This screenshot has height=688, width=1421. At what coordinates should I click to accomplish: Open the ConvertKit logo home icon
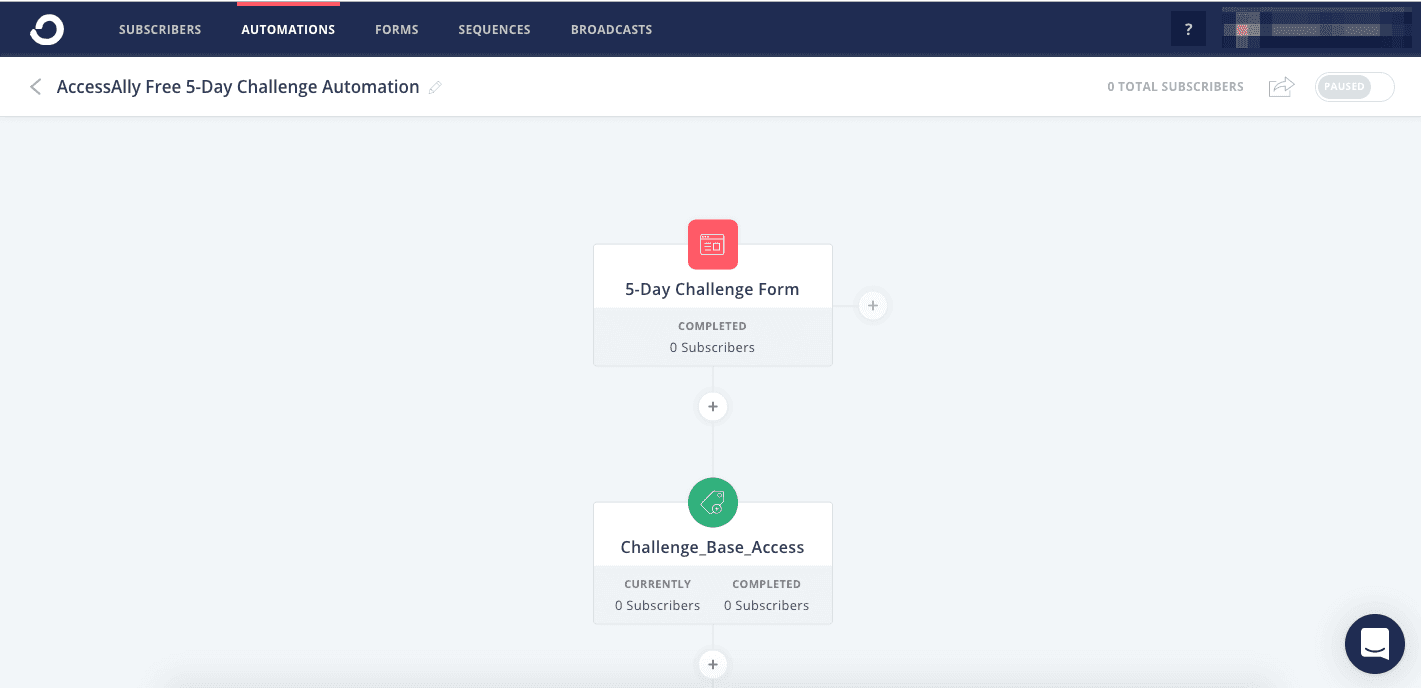point(47,30)
